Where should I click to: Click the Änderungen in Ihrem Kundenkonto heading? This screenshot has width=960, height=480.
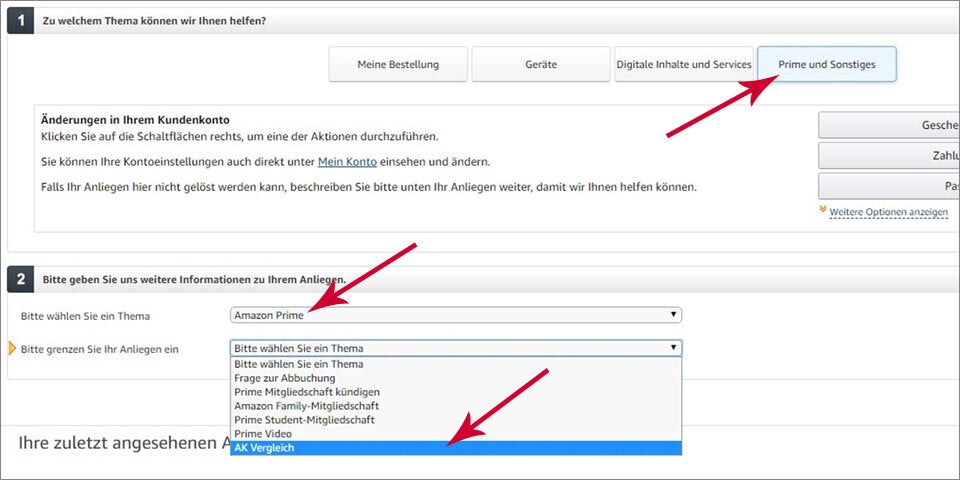tap(135, 120)
